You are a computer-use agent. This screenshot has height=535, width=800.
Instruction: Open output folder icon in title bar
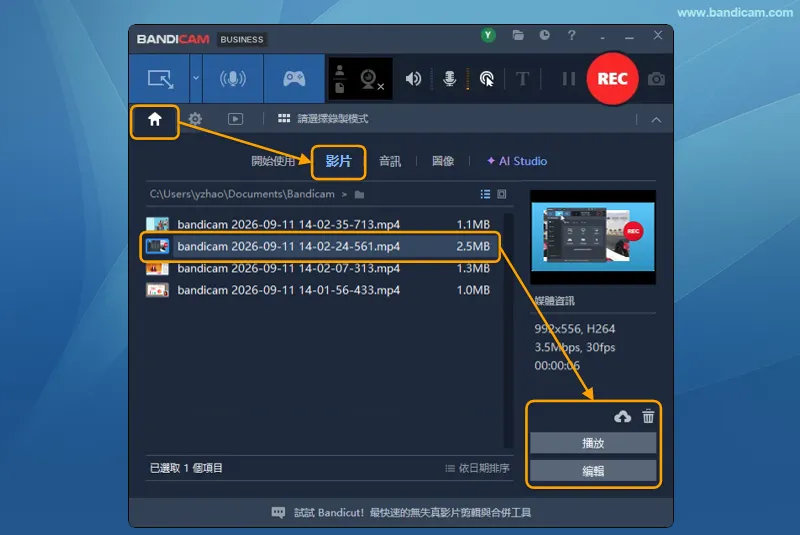coord(518,35)
